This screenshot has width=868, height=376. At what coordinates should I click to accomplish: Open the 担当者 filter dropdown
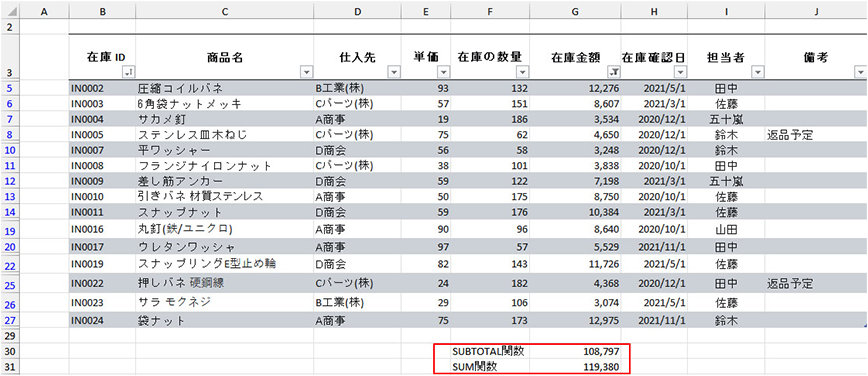click(757, 71)
